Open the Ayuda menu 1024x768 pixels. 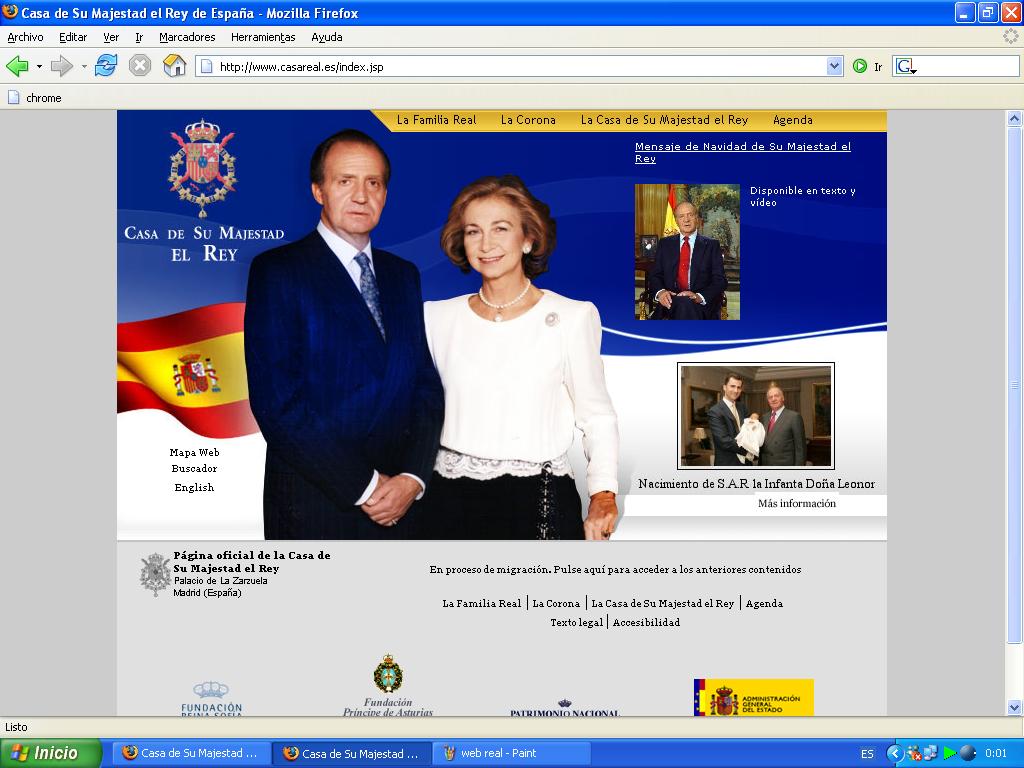327,37
